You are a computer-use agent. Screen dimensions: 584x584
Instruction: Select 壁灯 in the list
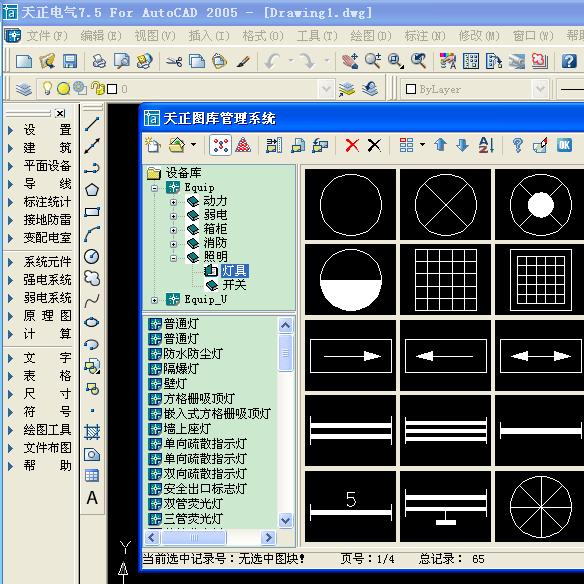coord(175,384)
